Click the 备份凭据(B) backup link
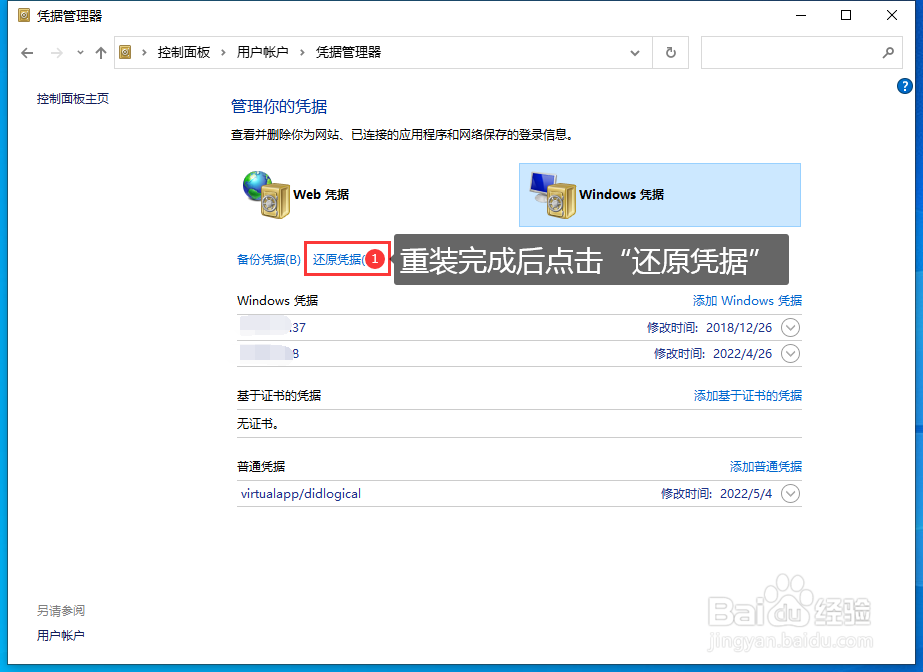 click(266, 258)
